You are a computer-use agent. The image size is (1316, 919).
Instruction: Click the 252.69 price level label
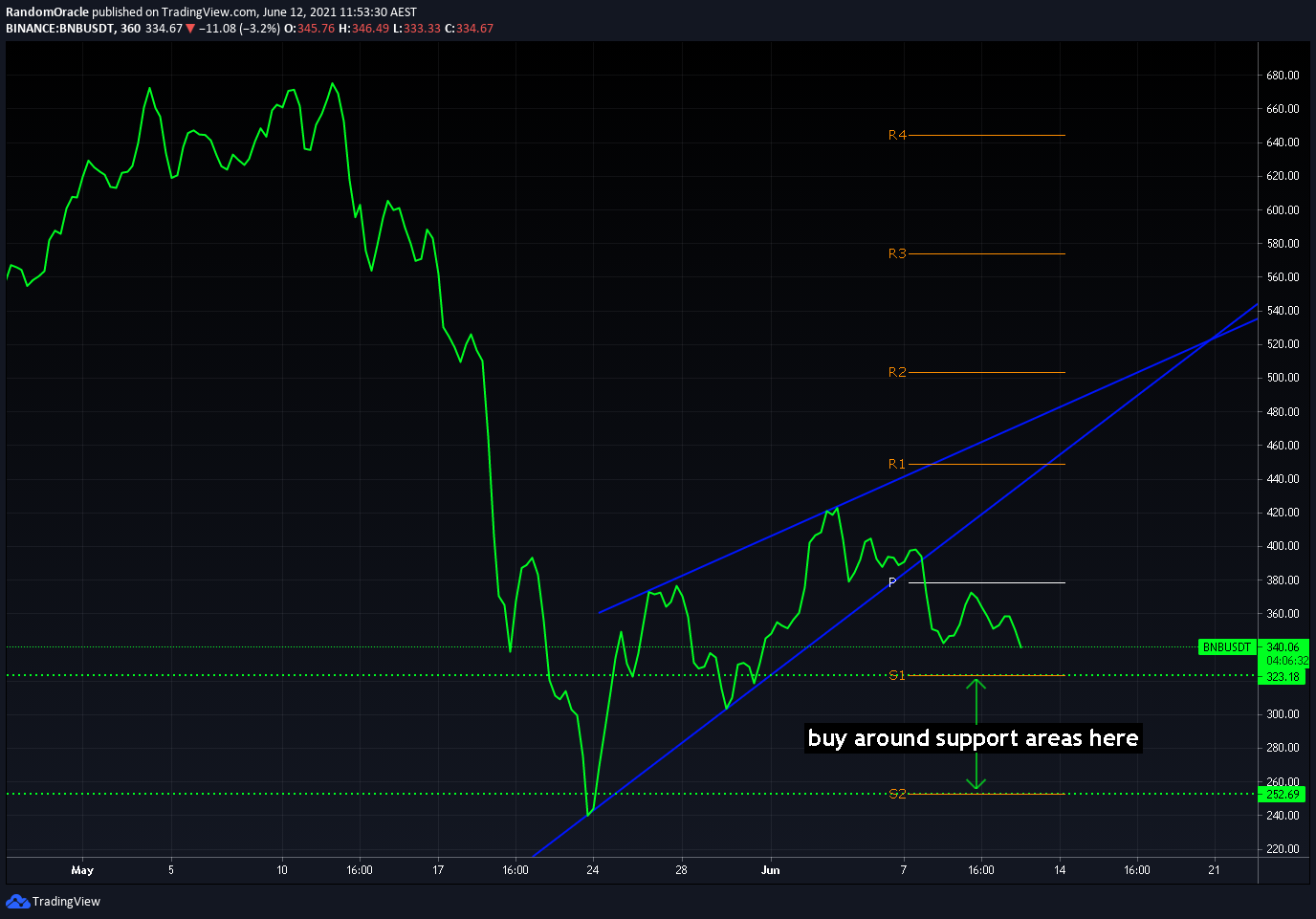tap(1283, 795)
